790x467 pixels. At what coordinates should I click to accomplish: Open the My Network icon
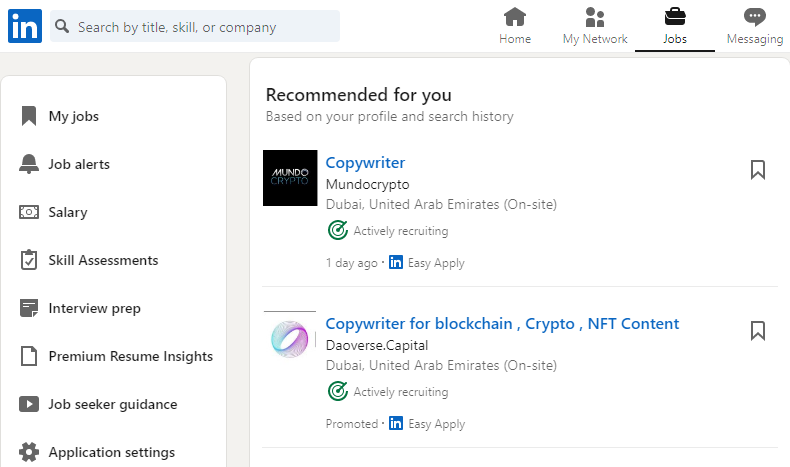pyautogui.click(x=595, y=17)
